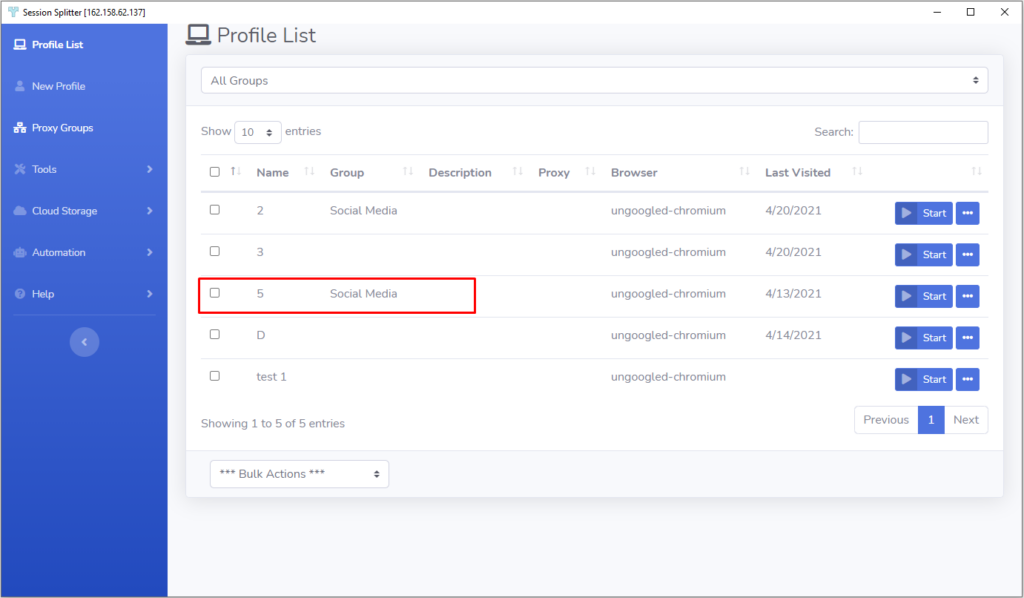This screenshot has width=1024, height=598.
Task: Check the box for profile D
Action: 215,334
